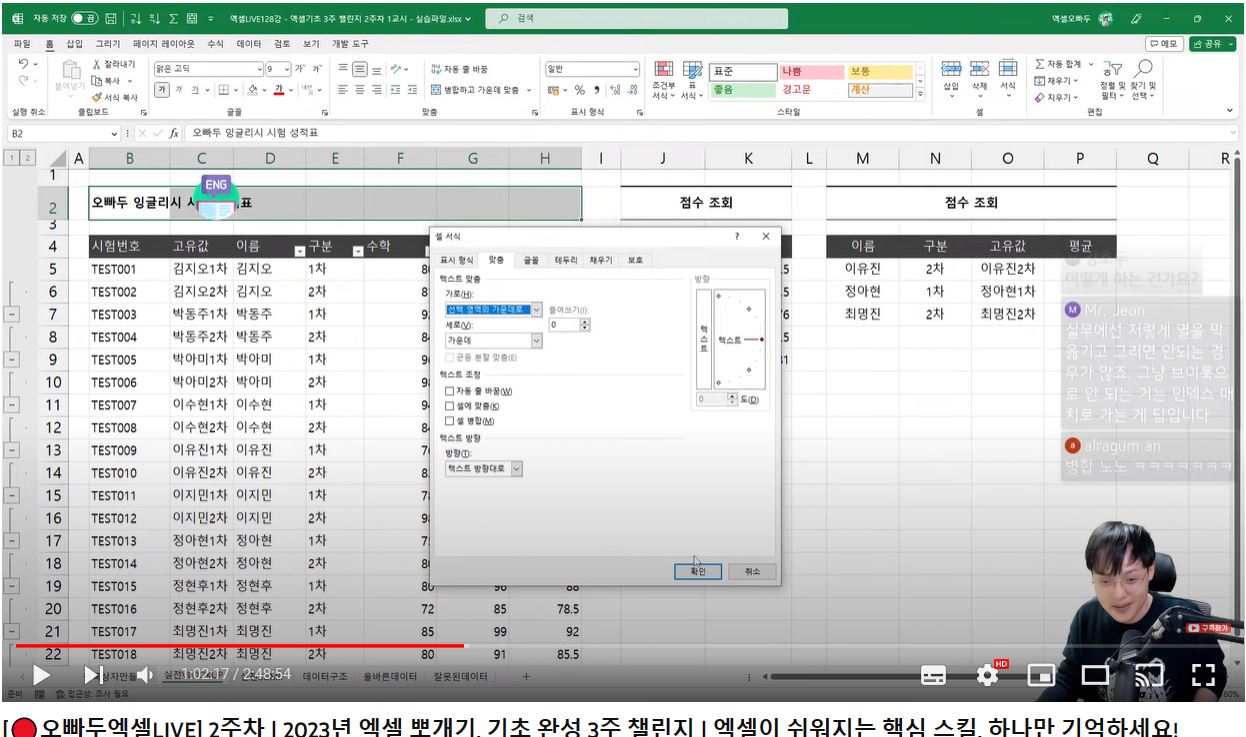The width and height of the screenshot is (1246, 737).
Task: Click the middle align icon in the ribbon
Action: 359,69
